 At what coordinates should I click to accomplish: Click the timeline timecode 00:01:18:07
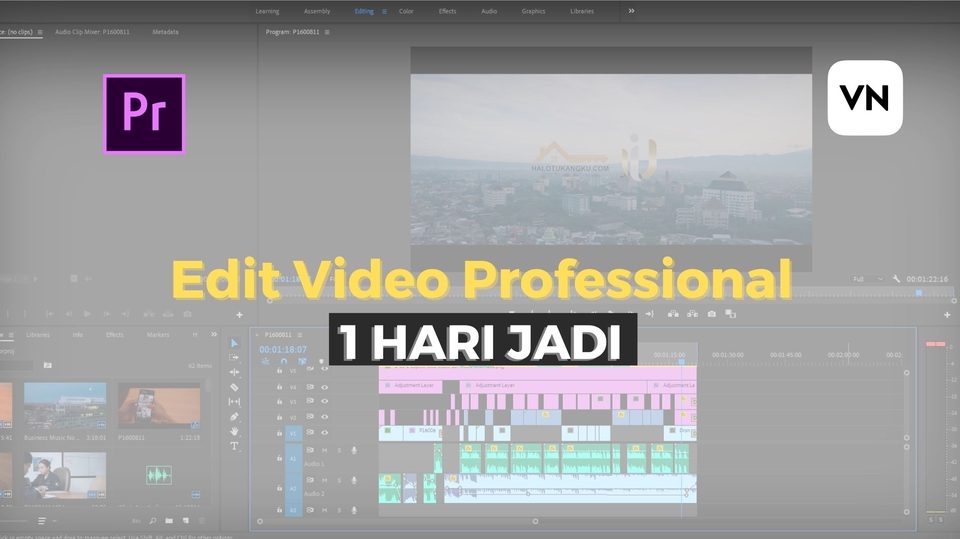283,349
